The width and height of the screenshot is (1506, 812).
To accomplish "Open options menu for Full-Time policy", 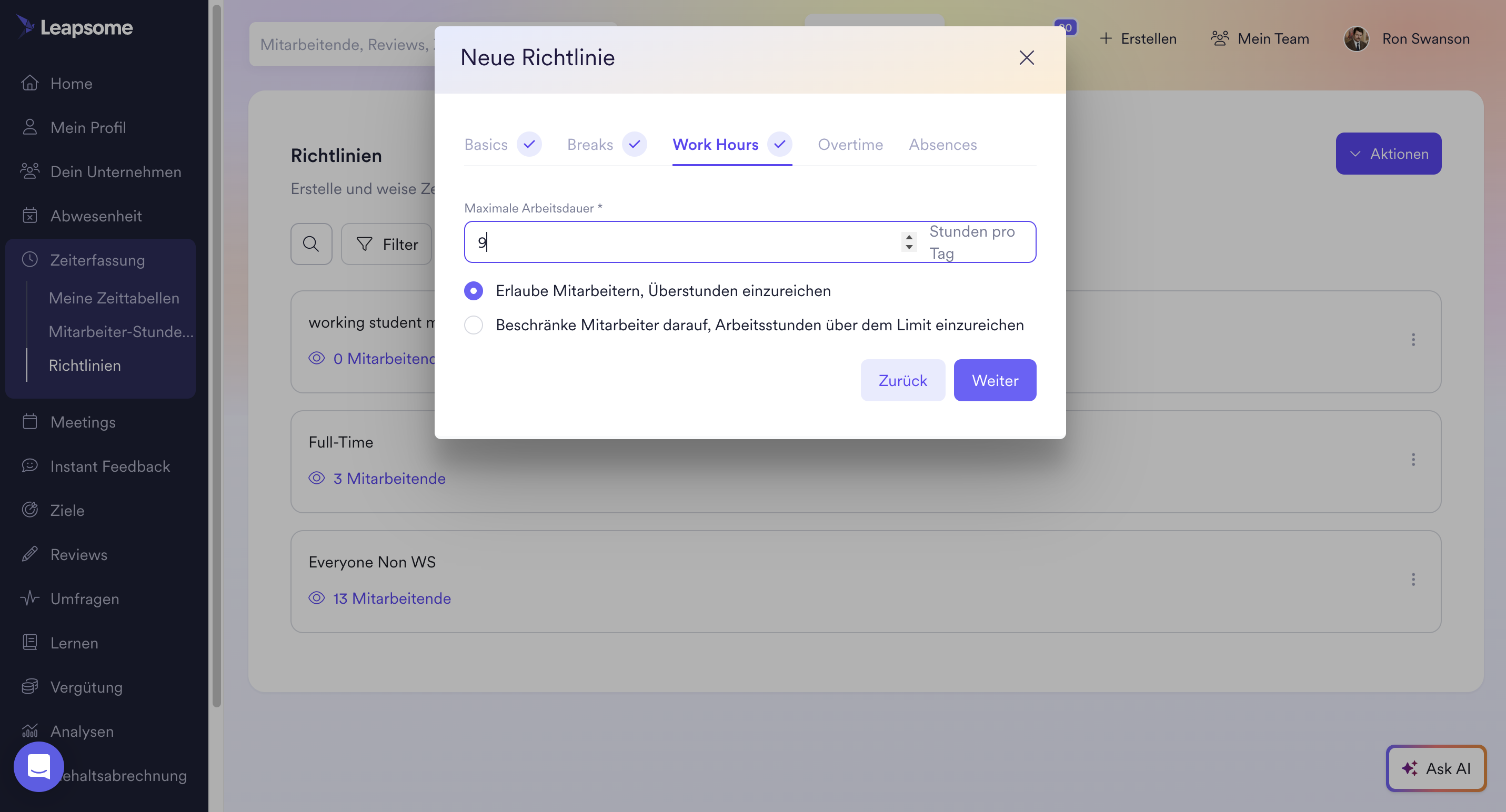I will (1413, 460).
